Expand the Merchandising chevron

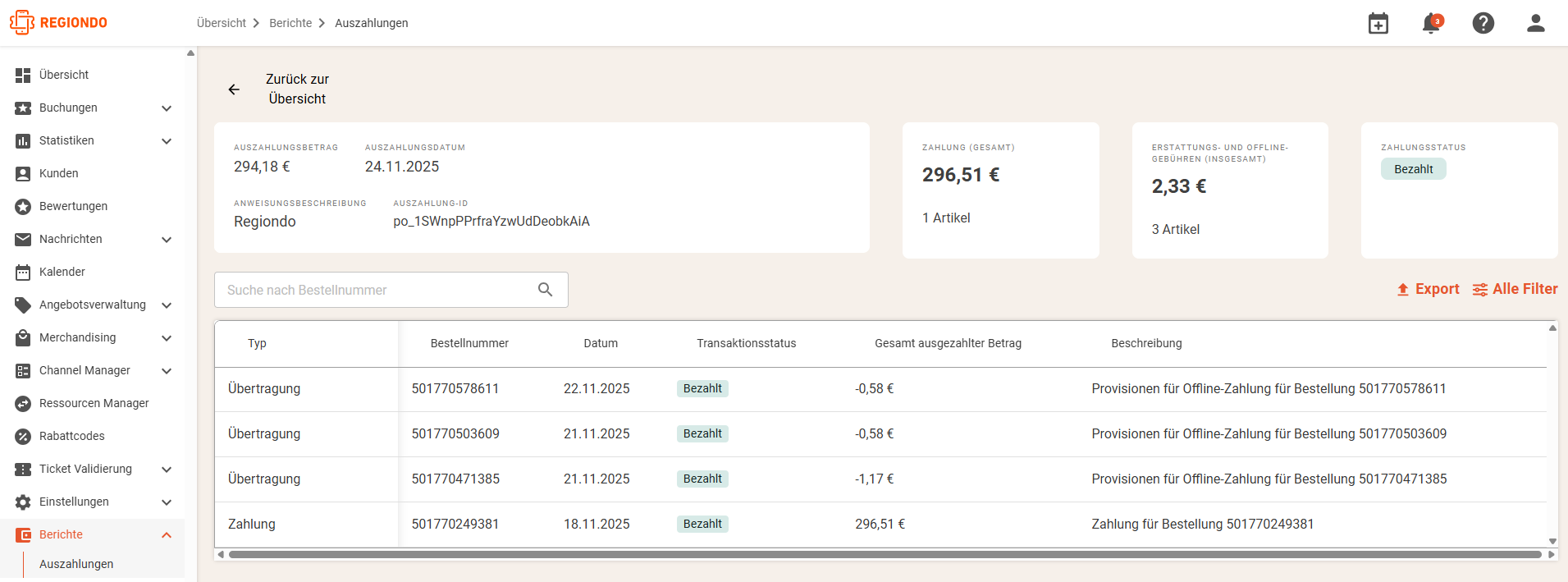click(167, 338)
